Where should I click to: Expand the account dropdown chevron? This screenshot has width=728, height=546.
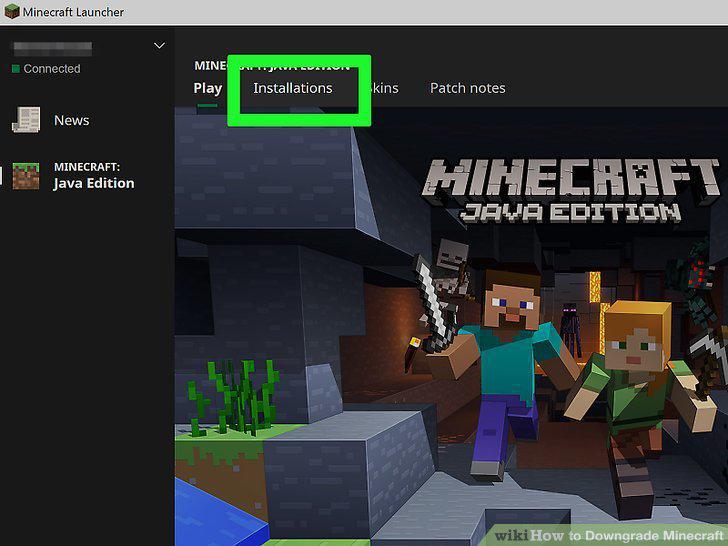click(159, 46)
